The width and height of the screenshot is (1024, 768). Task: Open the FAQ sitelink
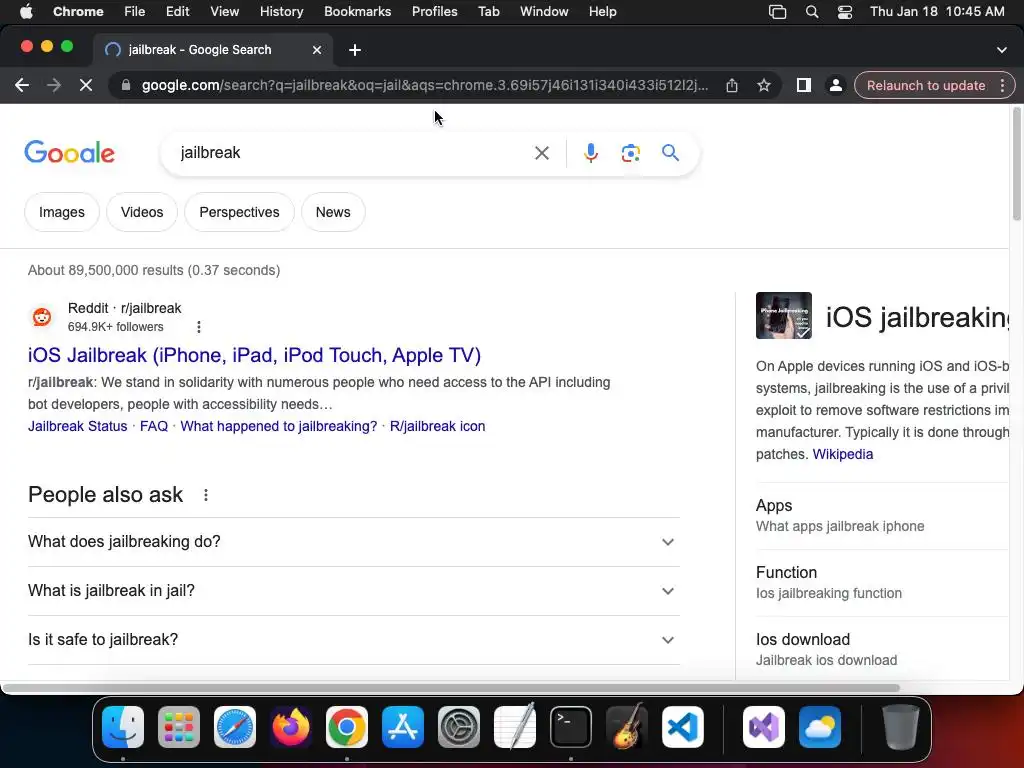[x=154, y=426]
